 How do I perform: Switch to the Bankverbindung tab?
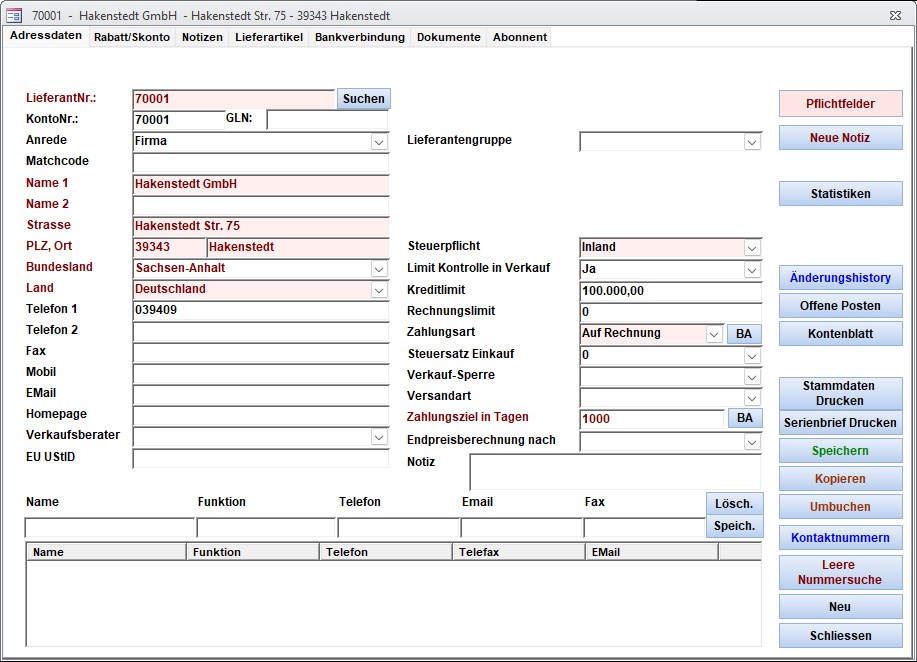[360, 37]
